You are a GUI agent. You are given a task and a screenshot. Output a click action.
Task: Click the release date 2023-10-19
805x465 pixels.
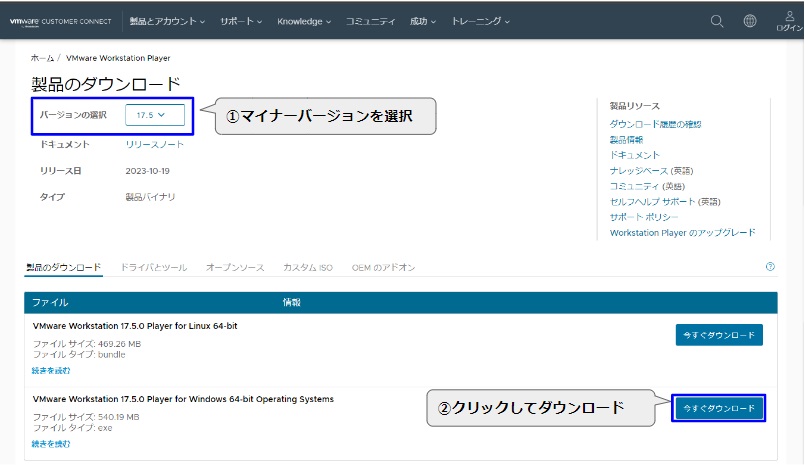[147, 171]
